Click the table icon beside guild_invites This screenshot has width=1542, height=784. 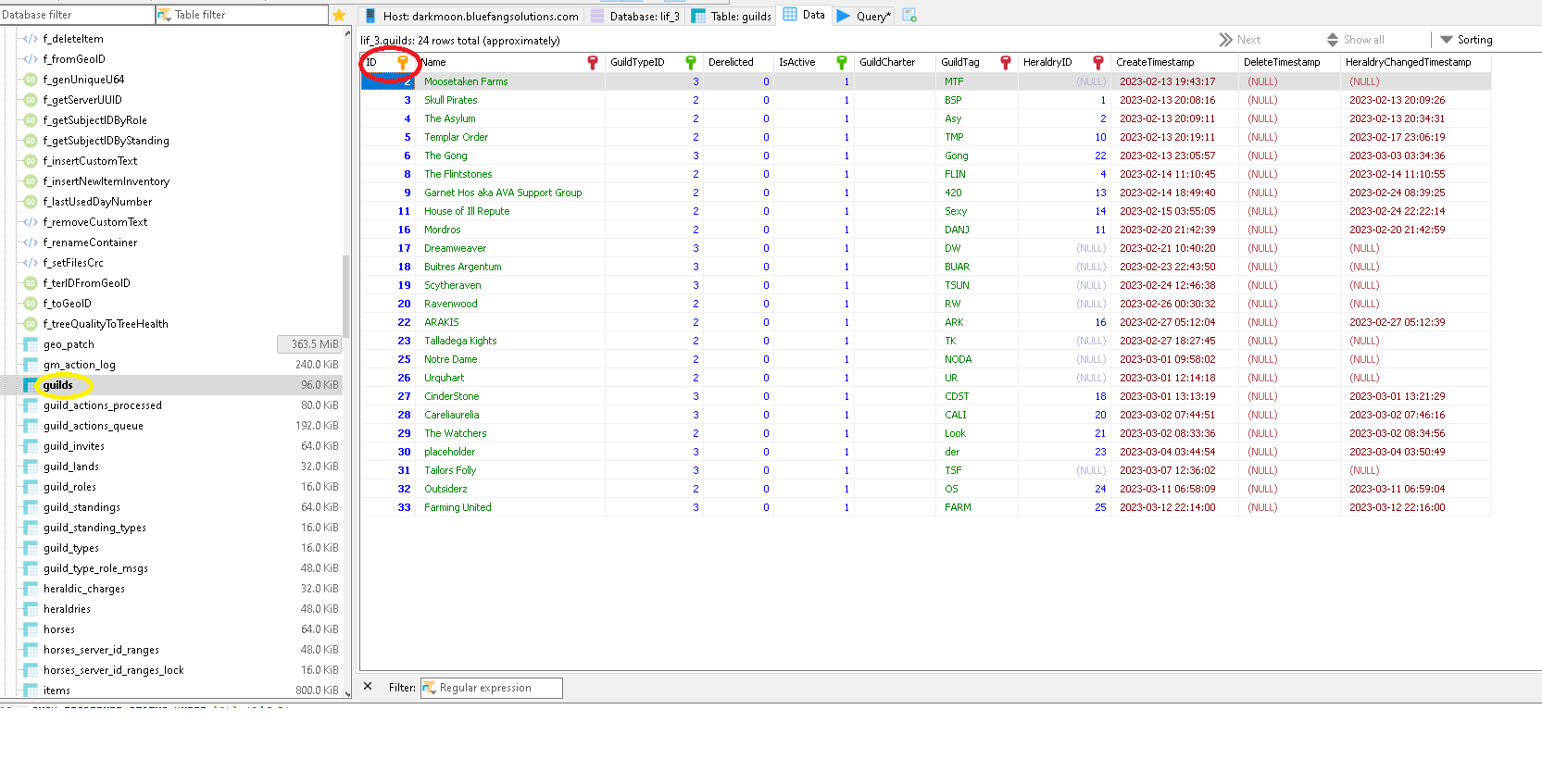31,446
